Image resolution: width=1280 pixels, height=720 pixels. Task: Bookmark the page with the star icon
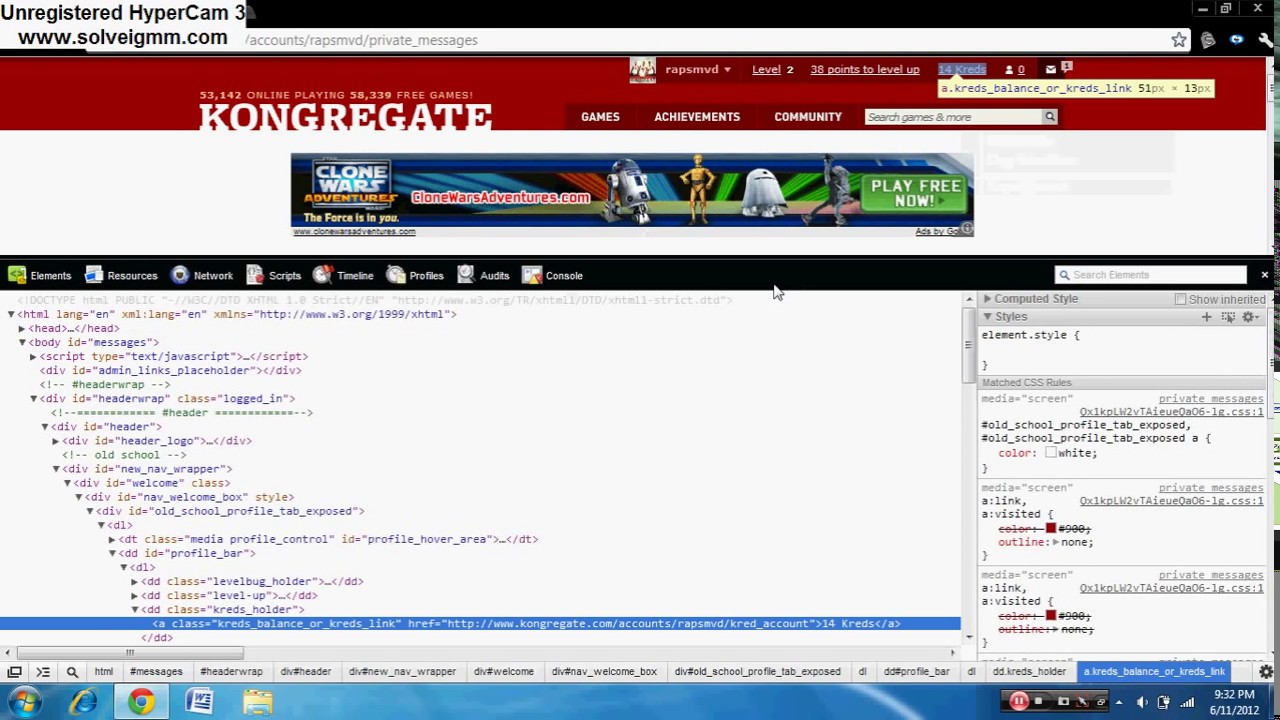pyautogui.click(x=1179, y=40)
